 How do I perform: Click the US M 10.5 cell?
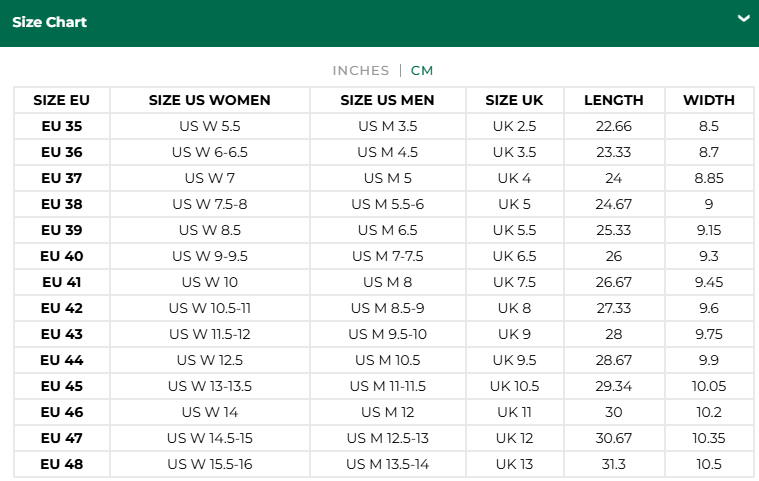click(388, 360)
